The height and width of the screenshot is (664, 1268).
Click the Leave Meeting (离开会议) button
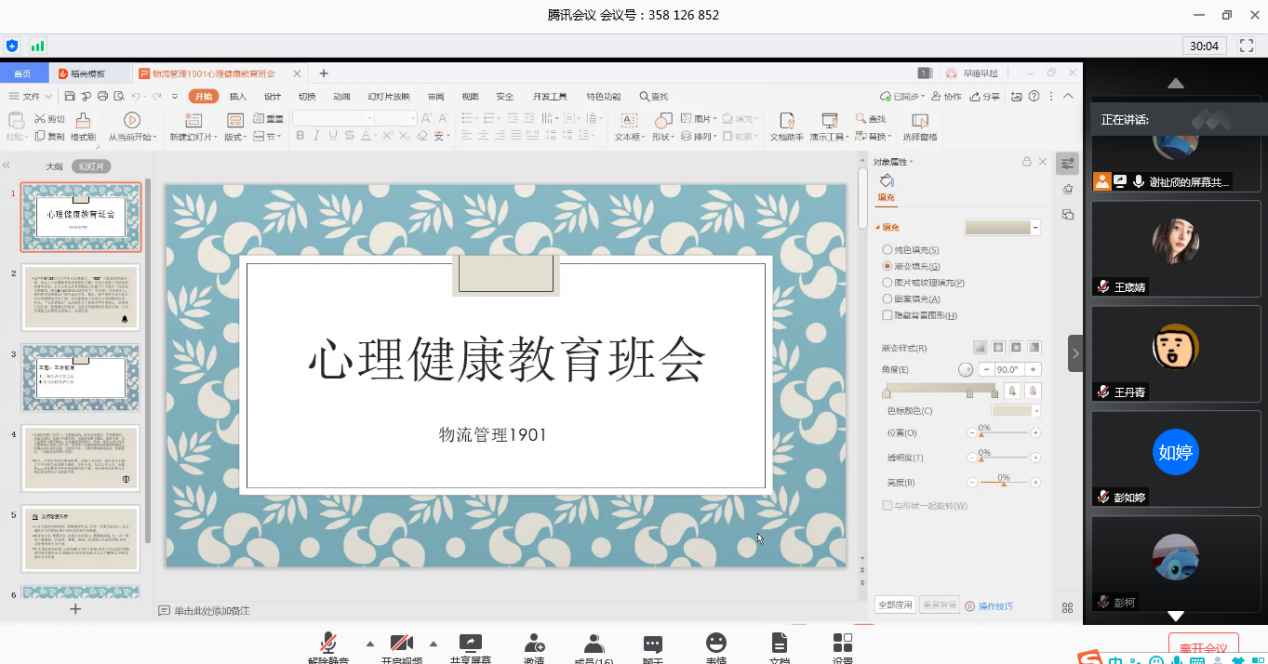pyautogui.click(x=1203, y=647)
